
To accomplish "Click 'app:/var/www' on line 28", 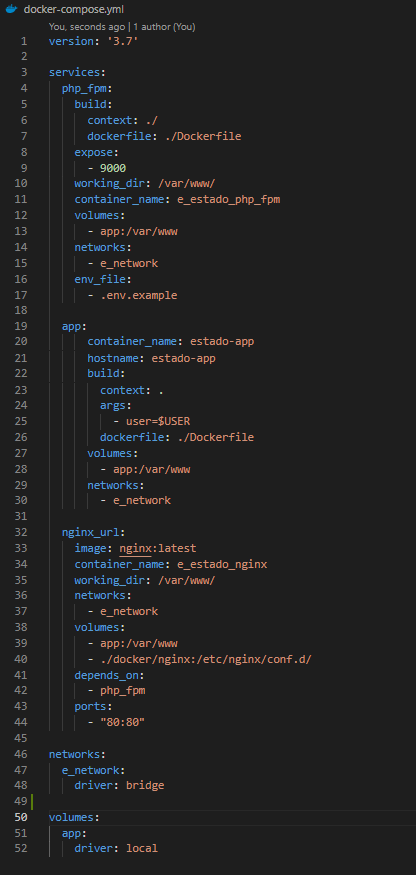I will pos(151,469).
